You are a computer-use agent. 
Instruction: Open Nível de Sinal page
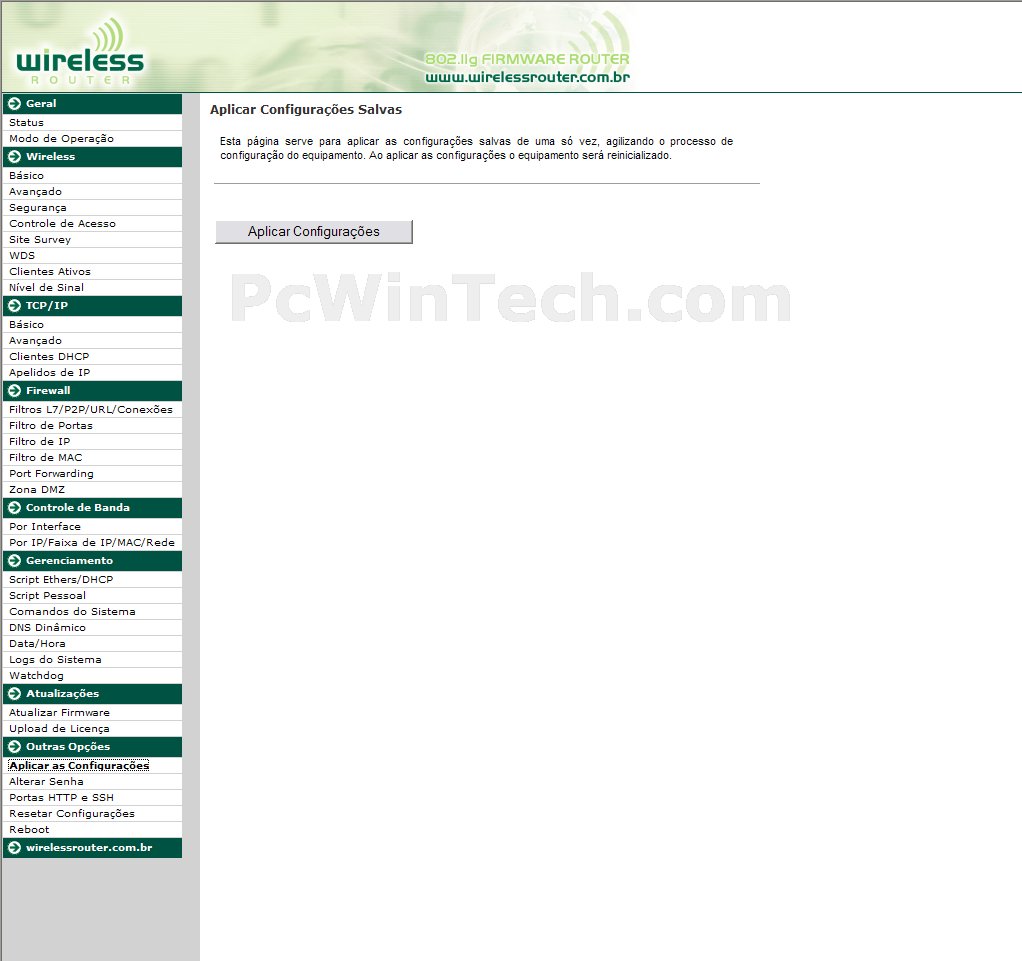pos(47,288)
